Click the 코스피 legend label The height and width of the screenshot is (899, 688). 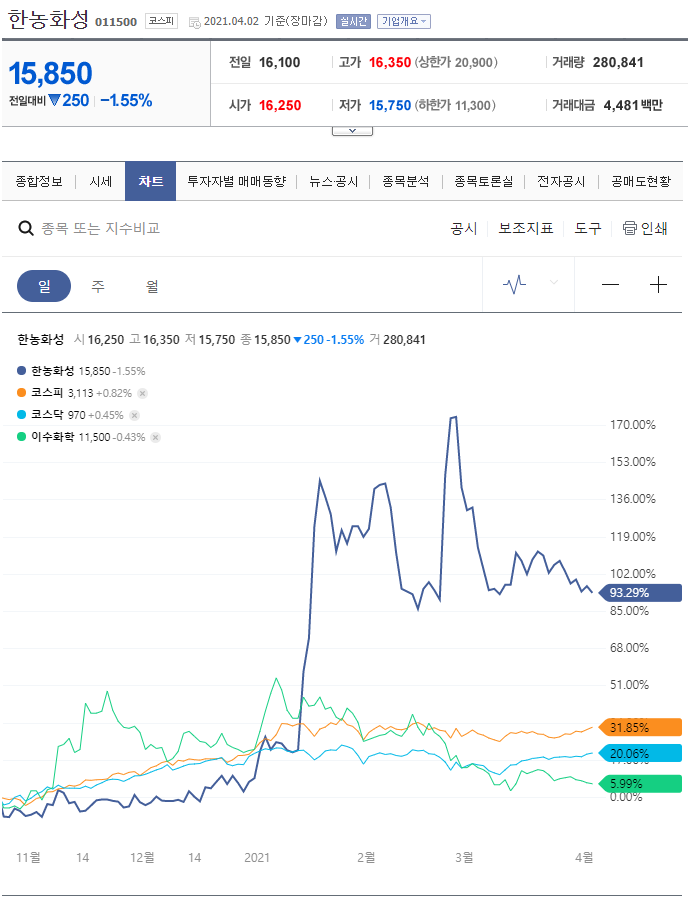(x=47, y=393)
